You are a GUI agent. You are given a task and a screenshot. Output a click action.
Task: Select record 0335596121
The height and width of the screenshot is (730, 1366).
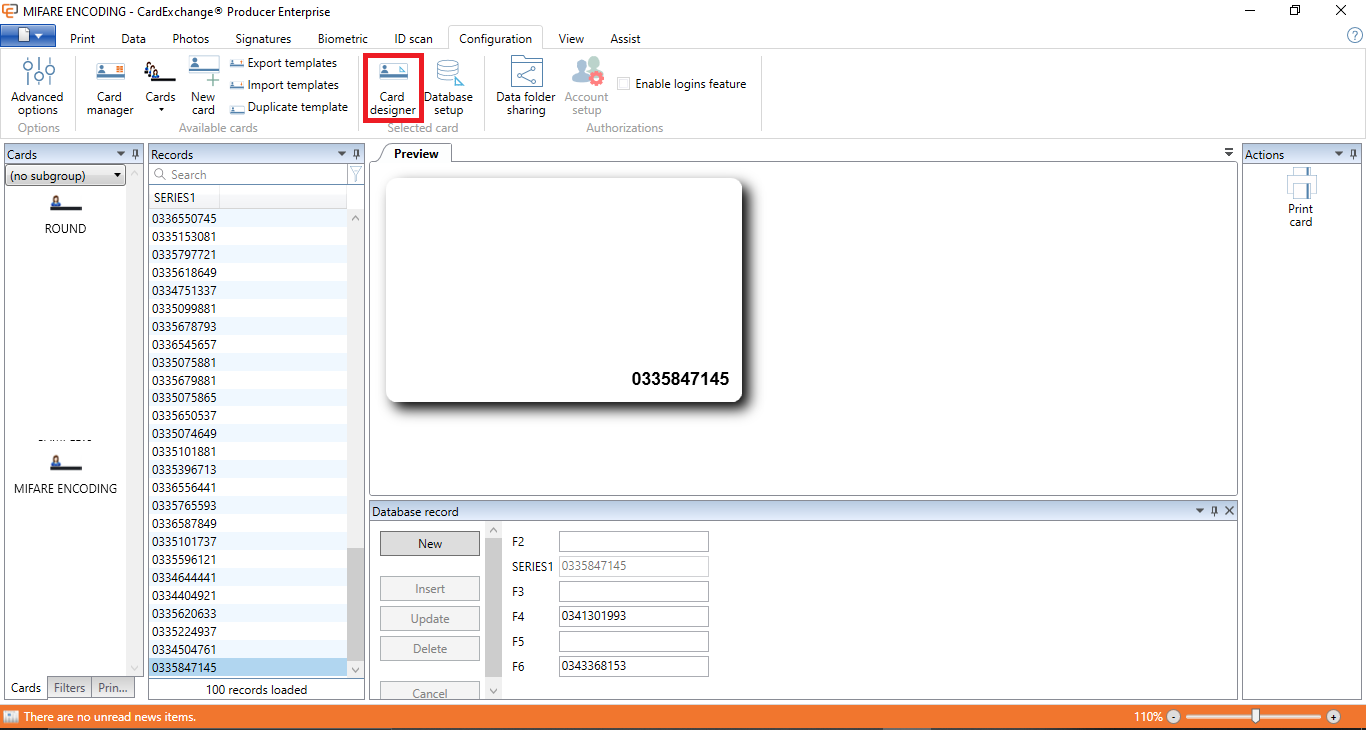click(x=248, y=559)
